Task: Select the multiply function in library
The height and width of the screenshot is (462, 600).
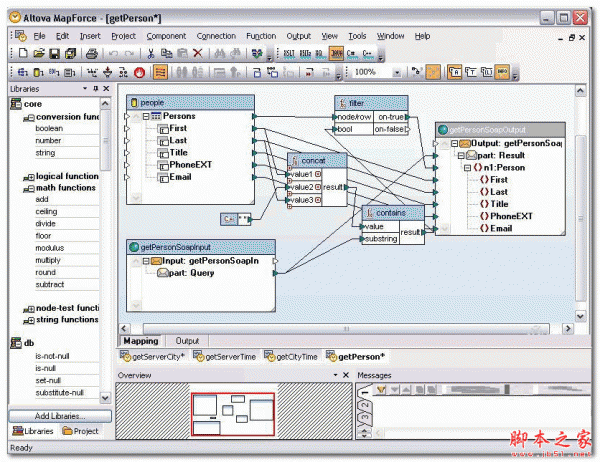Action: click(x=48, y=260)
